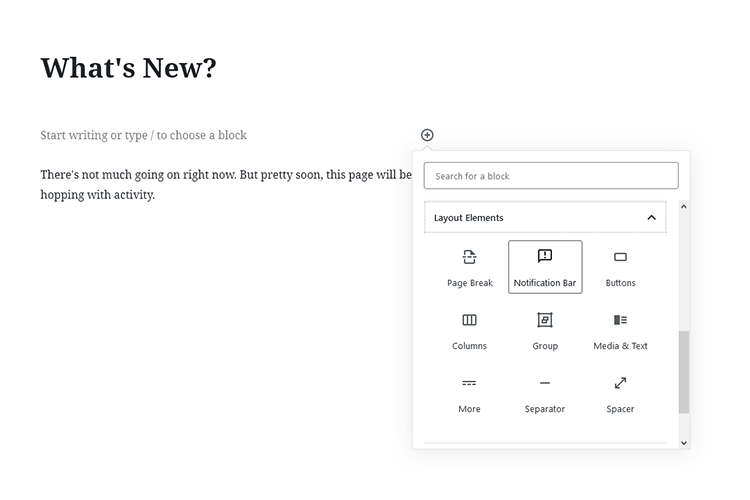
Task: Click the block list scroll up arrow
Action: pos(684,206)
